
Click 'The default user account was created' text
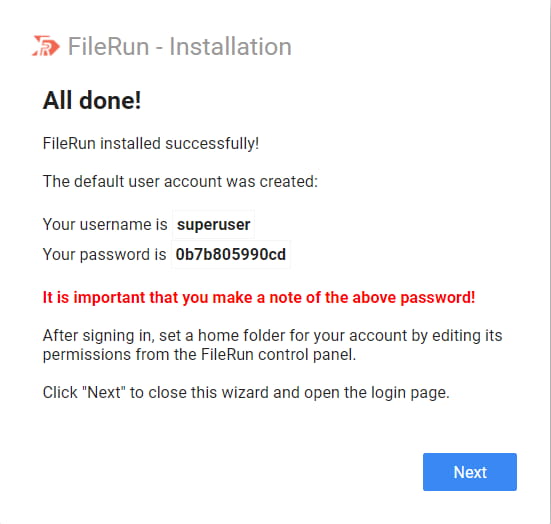180,182
